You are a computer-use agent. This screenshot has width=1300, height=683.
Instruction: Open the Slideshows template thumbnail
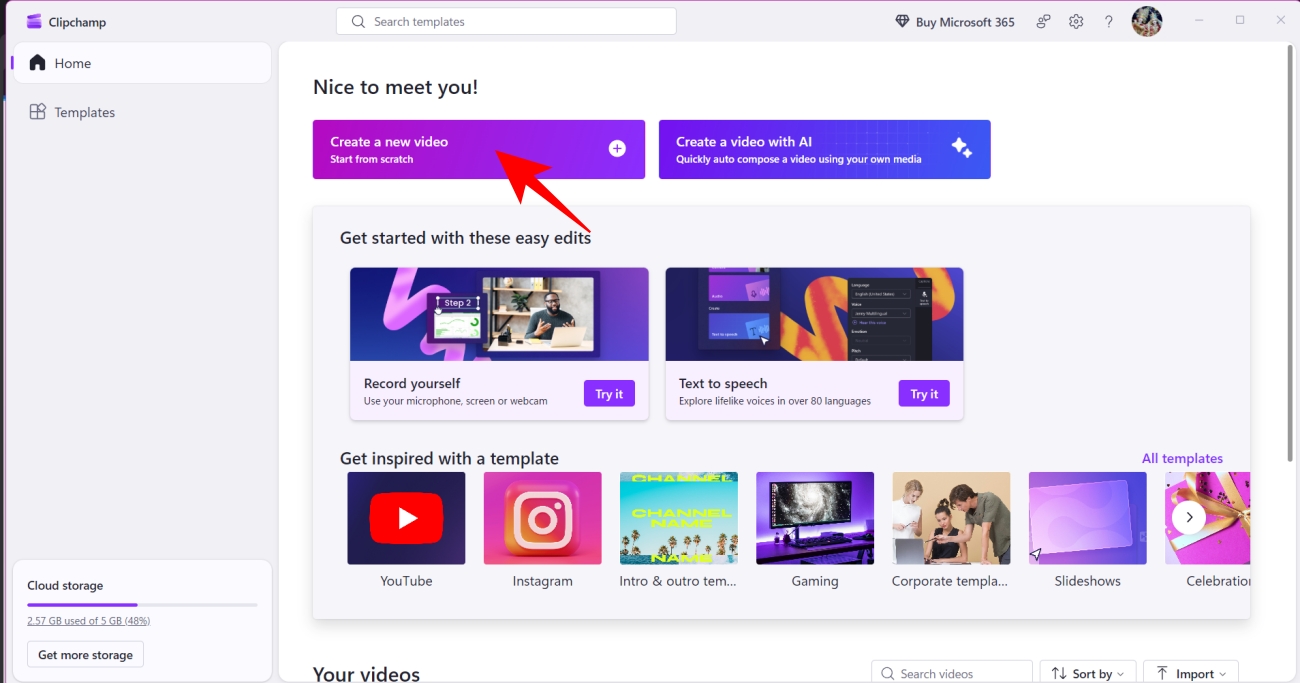tap(1088, 518)
